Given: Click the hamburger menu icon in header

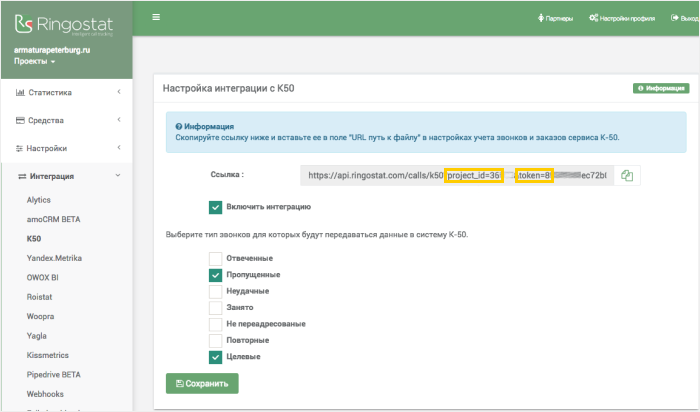Looking at the screenshot, I should 156,17.
